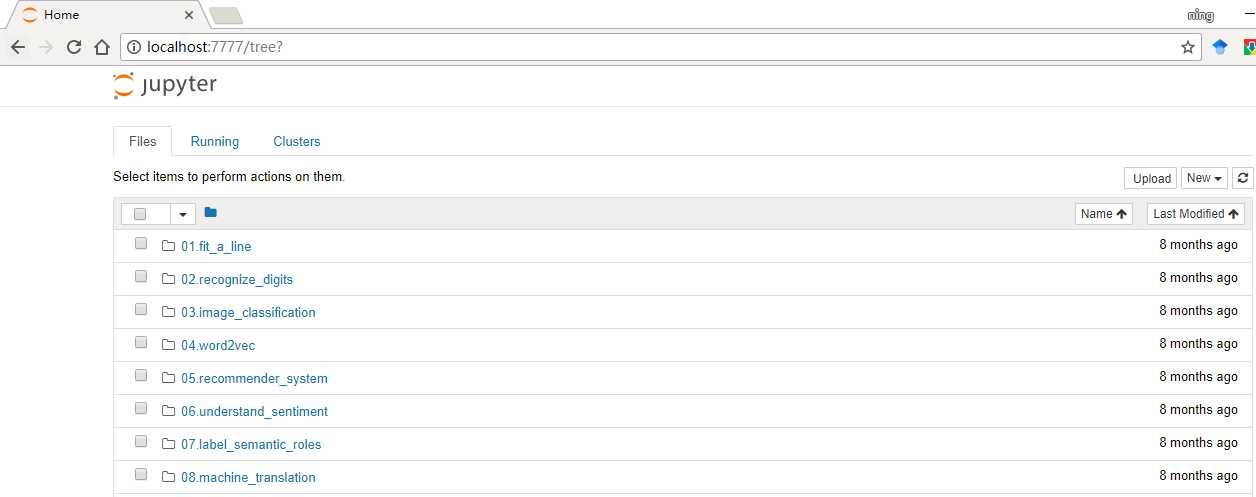Screen dimensions: 1256x497
Task: Switch to the Running tab
Action: pyautogui.click(x=215, y=141)
